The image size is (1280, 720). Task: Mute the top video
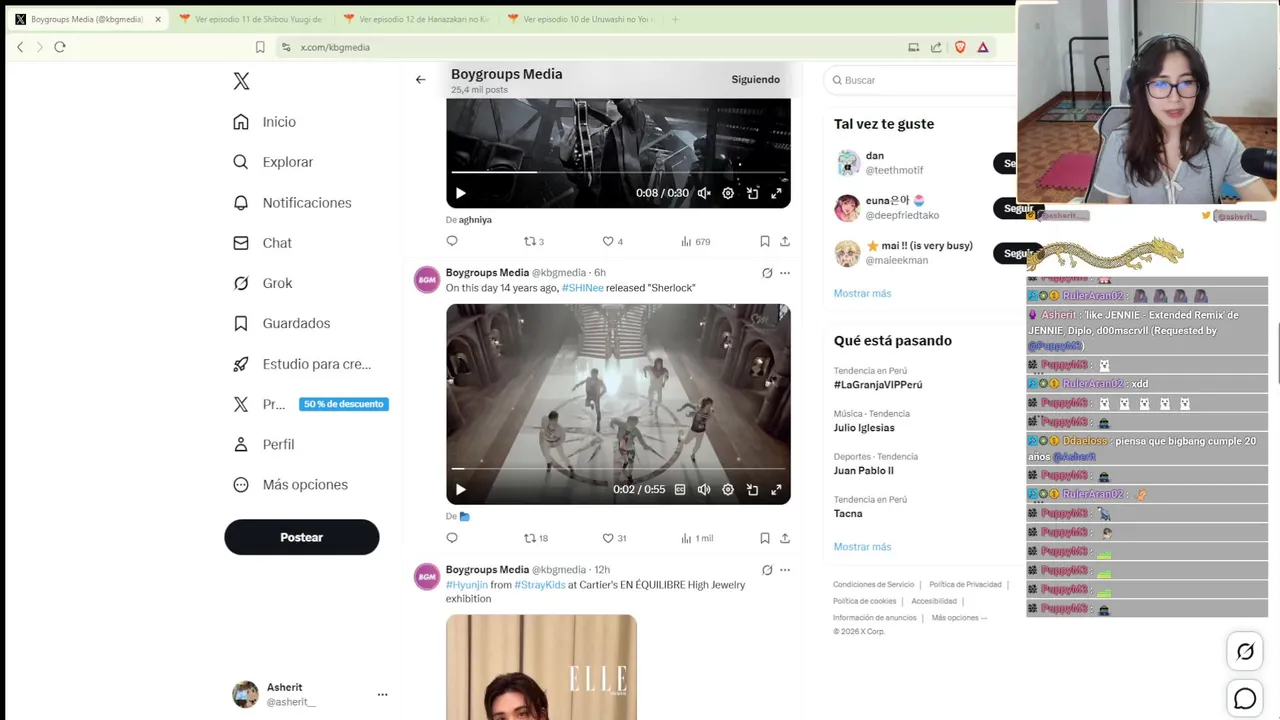coord(704,193)
